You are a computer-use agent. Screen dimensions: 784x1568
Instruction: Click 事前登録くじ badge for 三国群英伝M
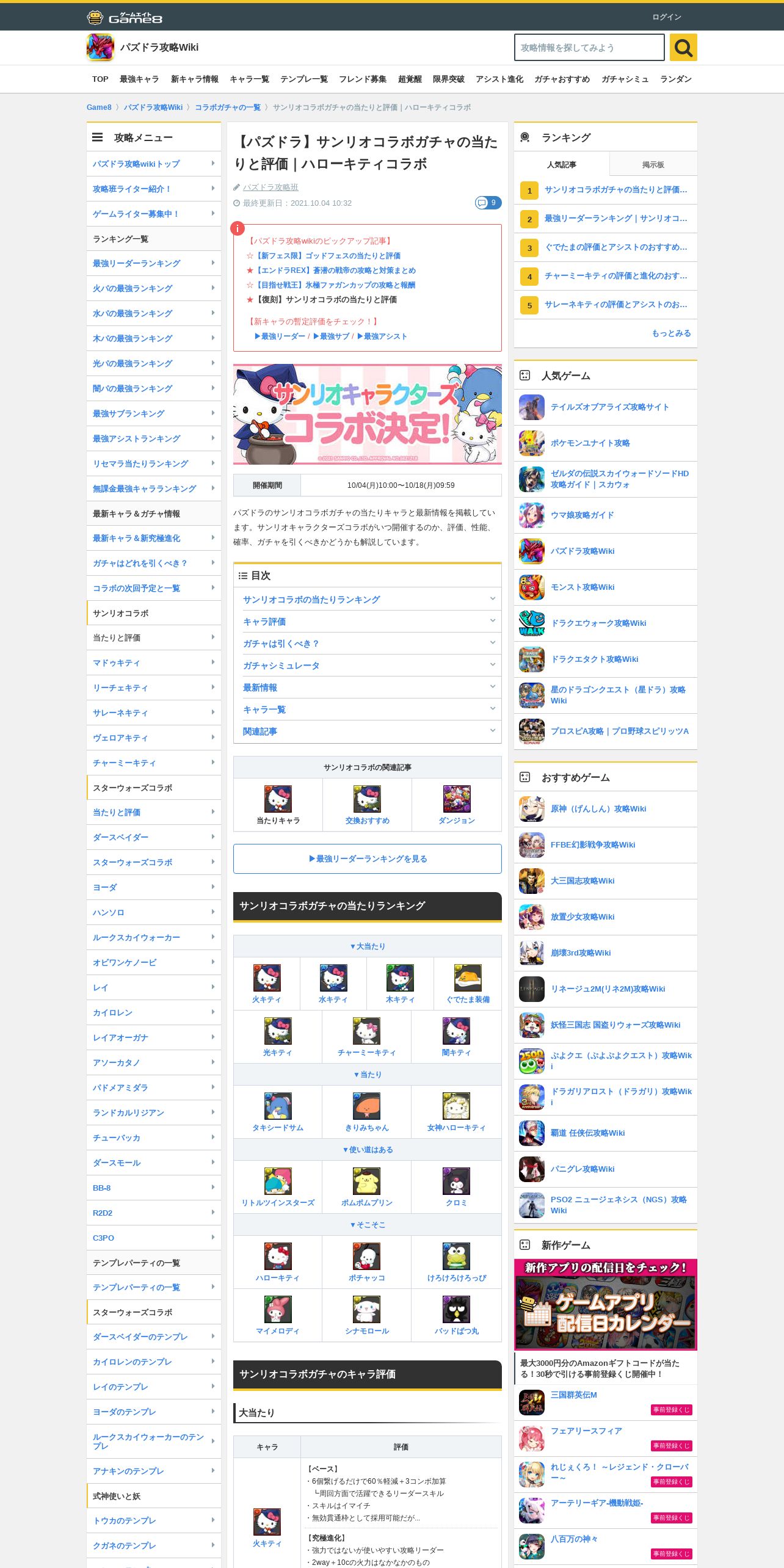[672, 1409]
